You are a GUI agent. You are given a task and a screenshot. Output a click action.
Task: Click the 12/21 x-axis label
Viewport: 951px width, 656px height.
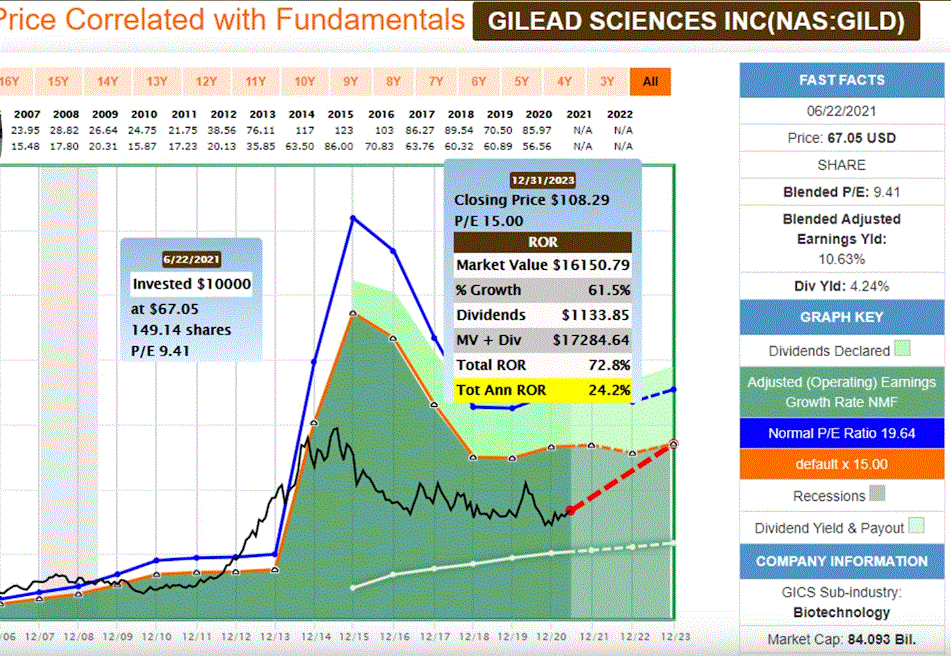(594, 637)
